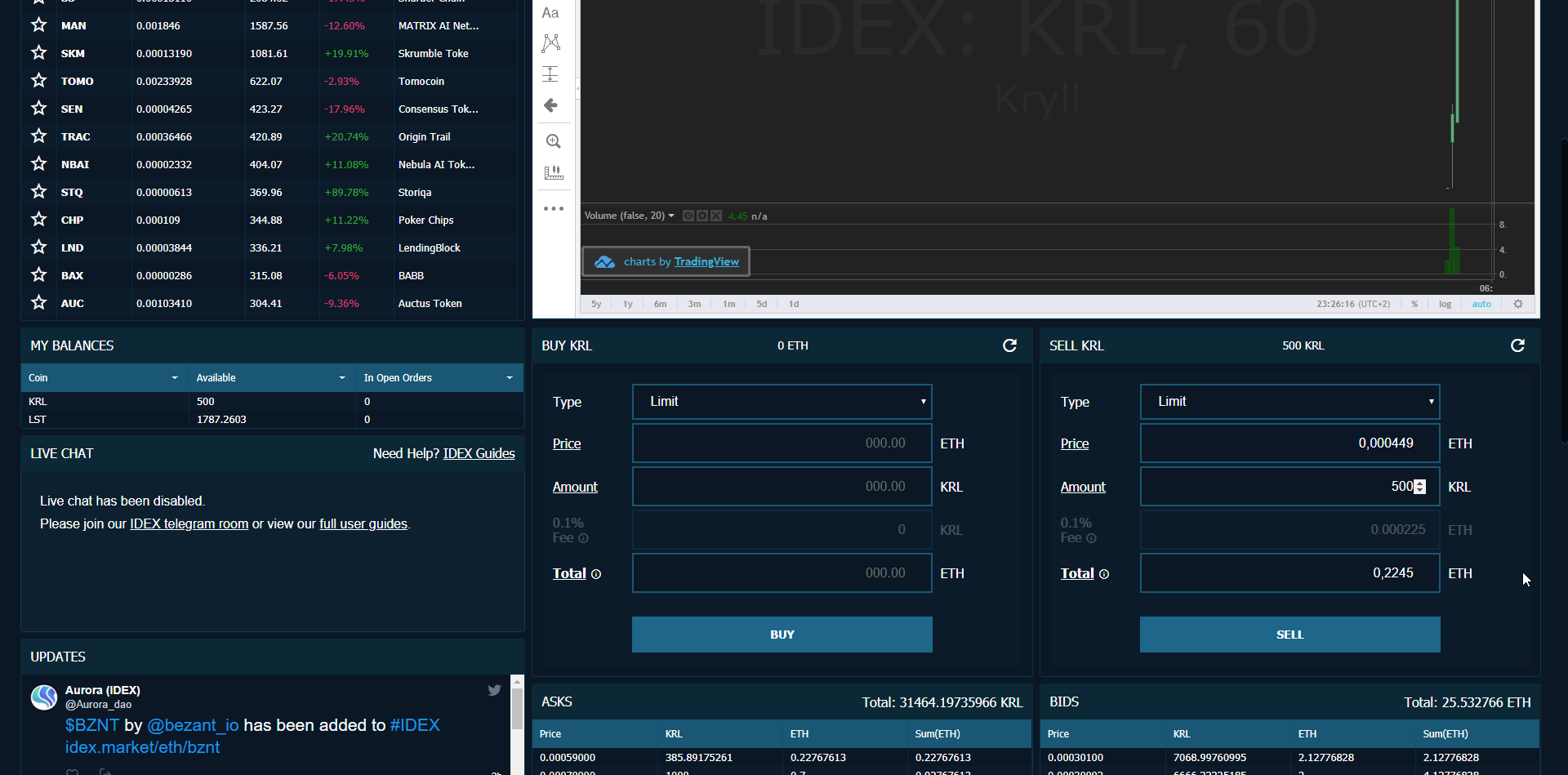This screenshot has height=775, width=1568.
Task: Toggle the BAX favorite star
Action: (38, 275)
